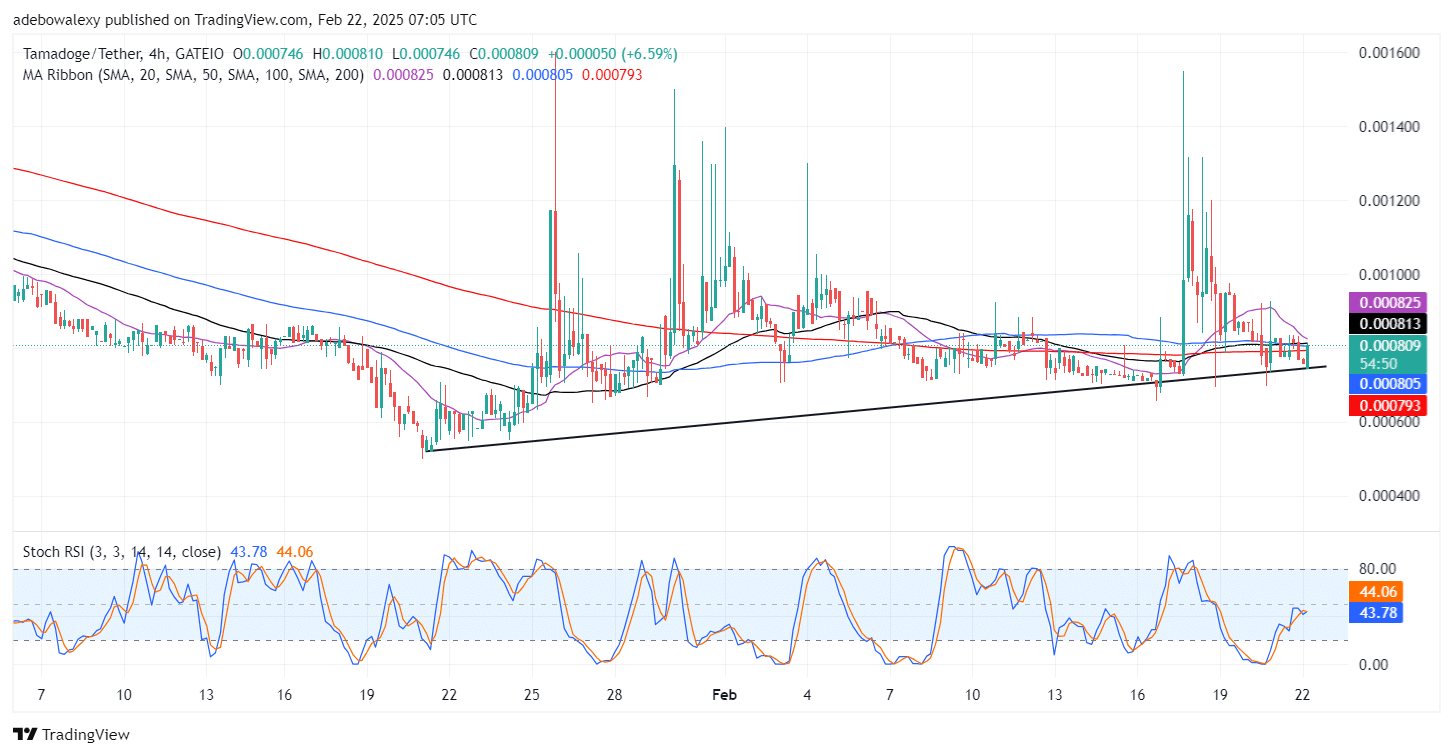
Task: Click the 43.78 value in Stoch RSI legend
Action: [250, 551]
